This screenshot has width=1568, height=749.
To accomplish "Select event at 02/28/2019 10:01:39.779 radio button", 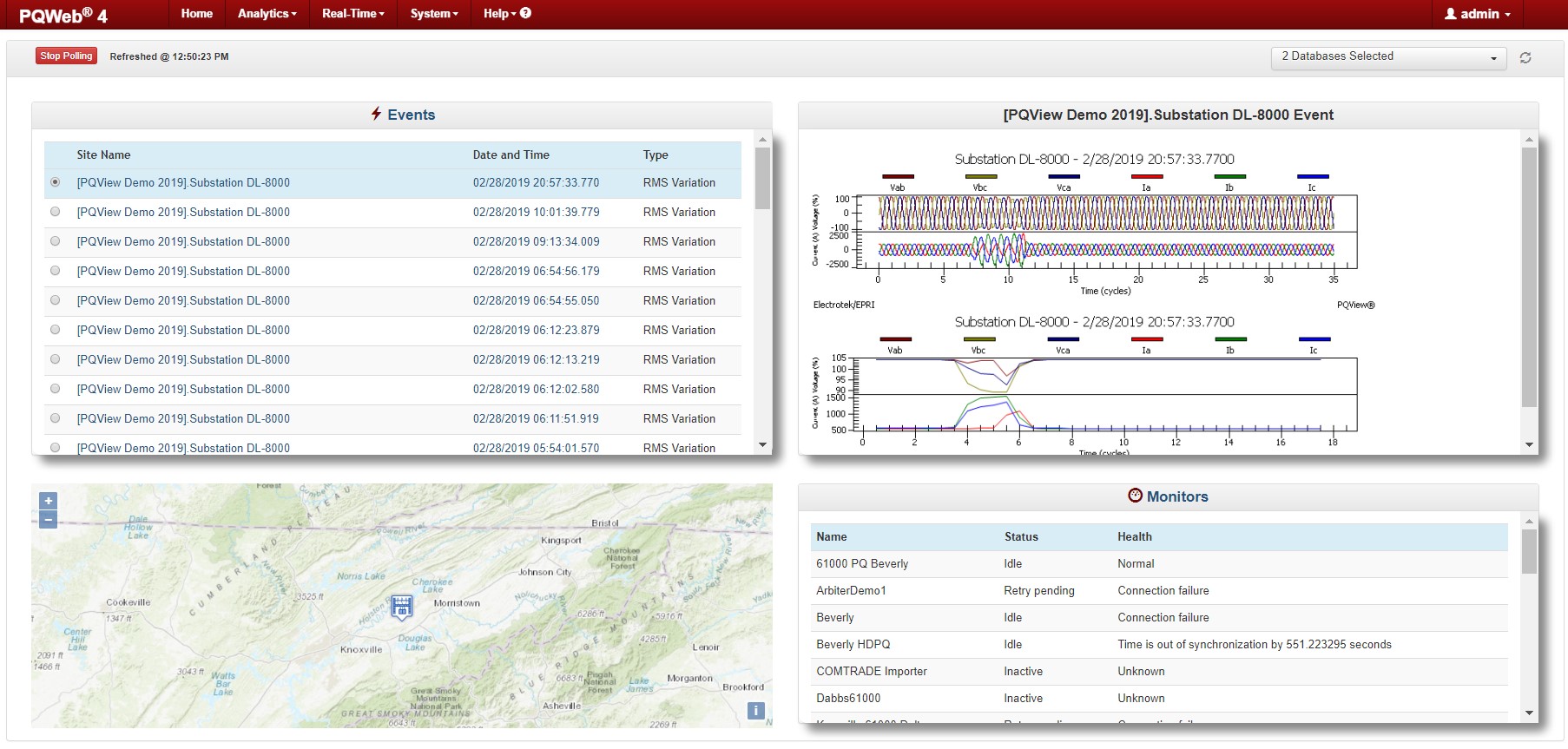I will click(x=56, y=212).
